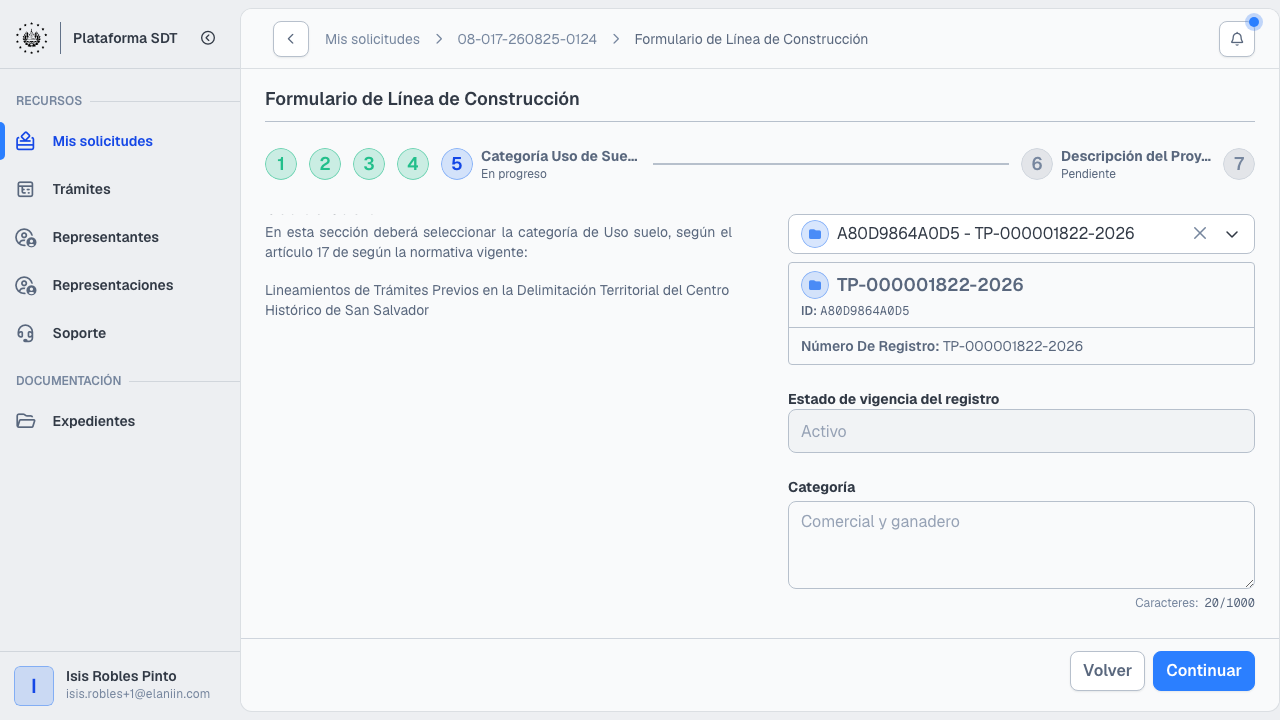Click the back arrow button in breadcrumb
1280x720 pixels.
(291, 39)
